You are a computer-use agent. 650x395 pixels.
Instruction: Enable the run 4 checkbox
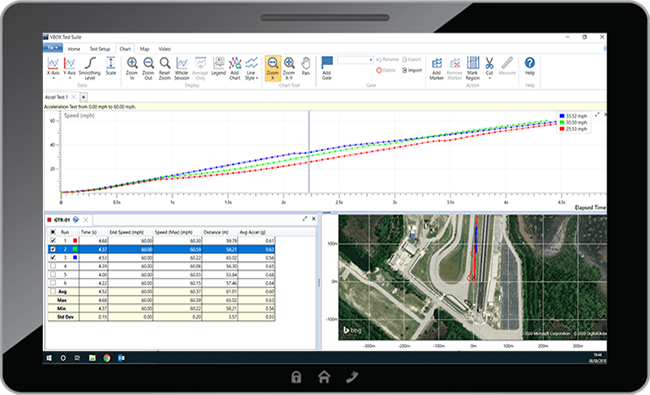tap(53, 266)
